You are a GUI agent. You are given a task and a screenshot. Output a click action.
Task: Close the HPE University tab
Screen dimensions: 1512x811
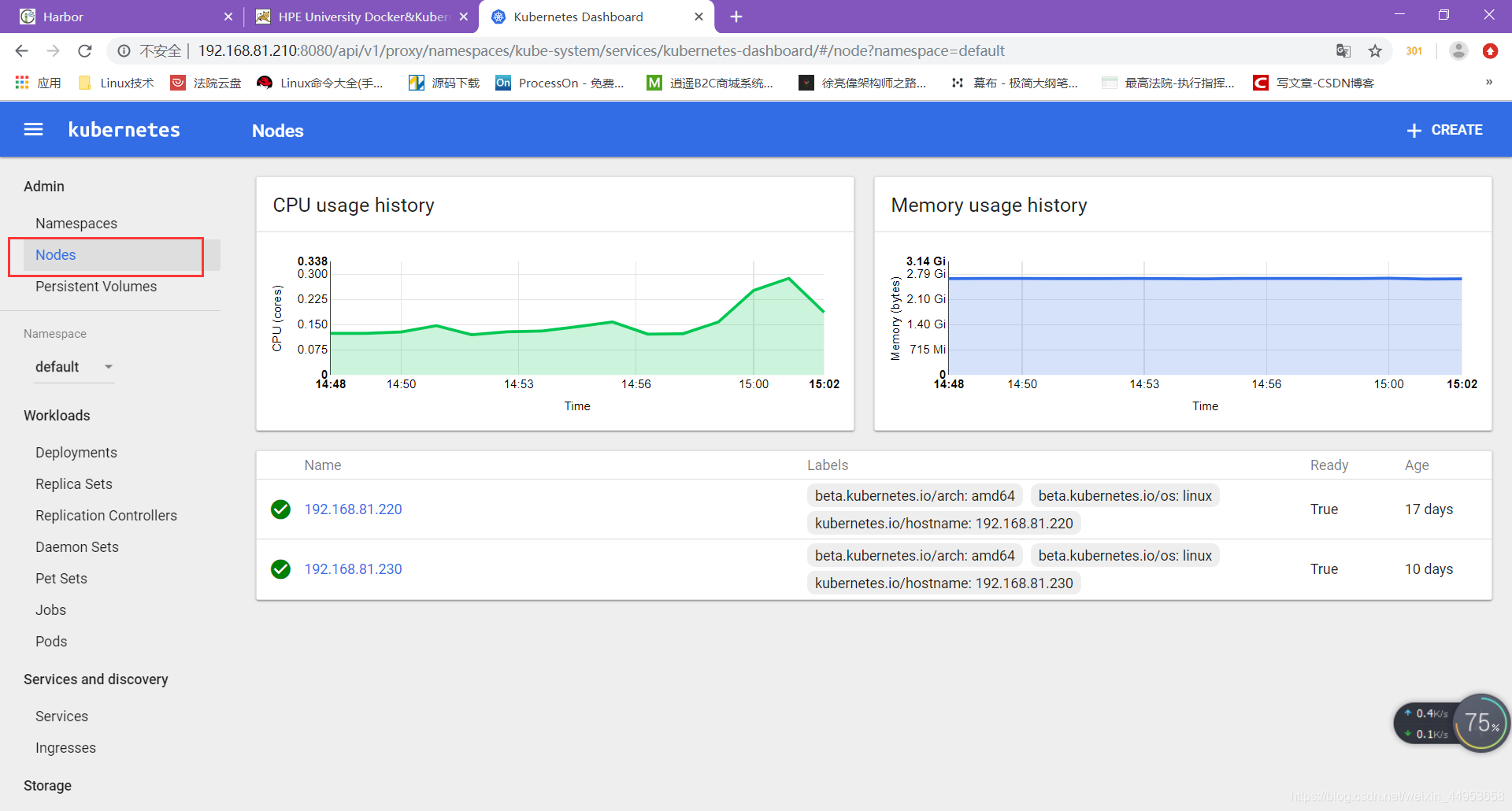point(464,17)
